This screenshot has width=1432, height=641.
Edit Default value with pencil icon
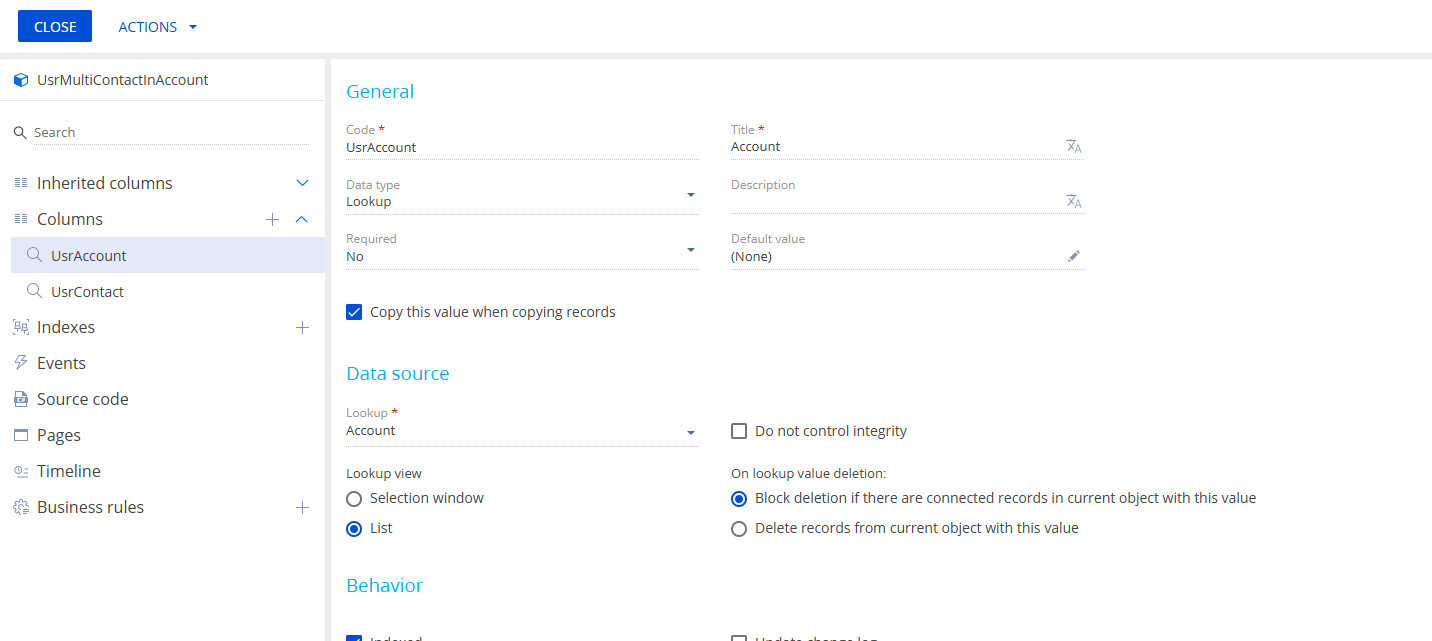pos(1074,256)
